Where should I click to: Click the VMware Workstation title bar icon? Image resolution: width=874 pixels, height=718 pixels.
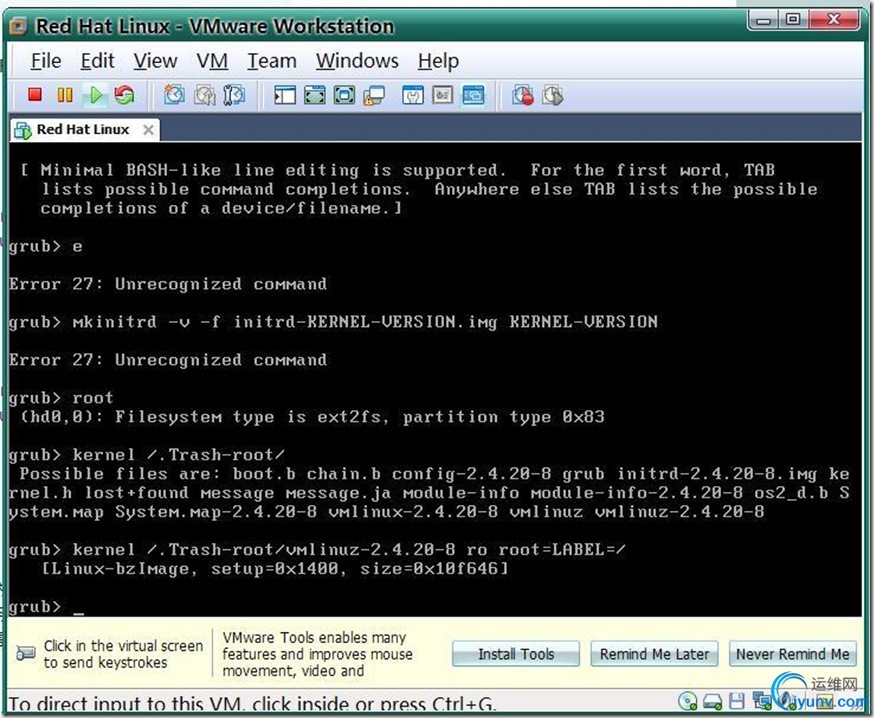(x=18, y=26)
